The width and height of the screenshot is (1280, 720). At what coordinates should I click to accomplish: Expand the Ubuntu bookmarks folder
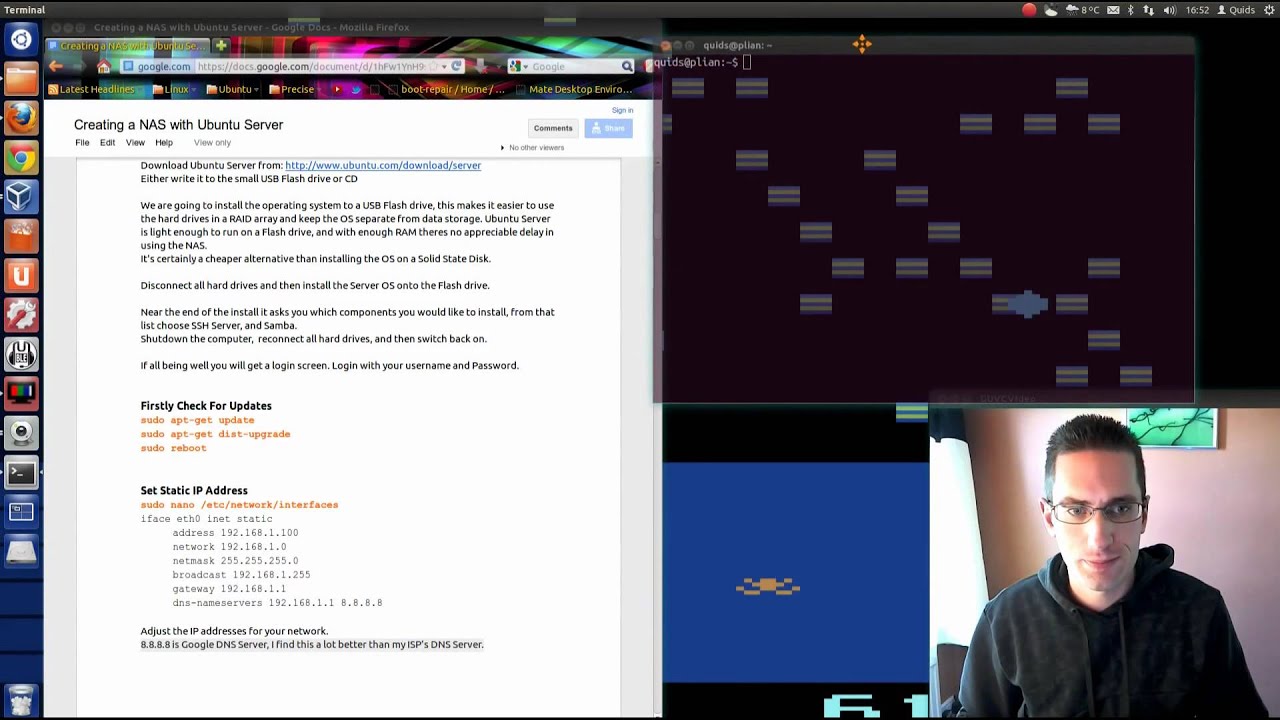point(233,89)
